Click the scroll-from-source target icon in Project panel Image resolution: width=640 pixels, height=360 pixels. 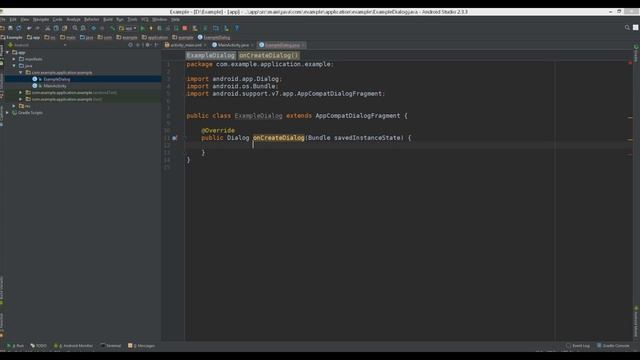(x=131, y=45)
